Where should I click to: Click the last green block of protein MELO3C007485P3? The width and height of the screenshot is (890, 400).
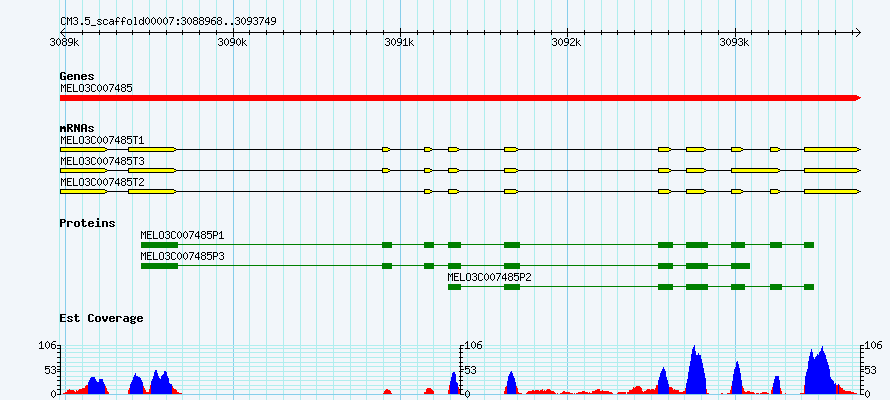pyautogui.click(x=740, y=266)
